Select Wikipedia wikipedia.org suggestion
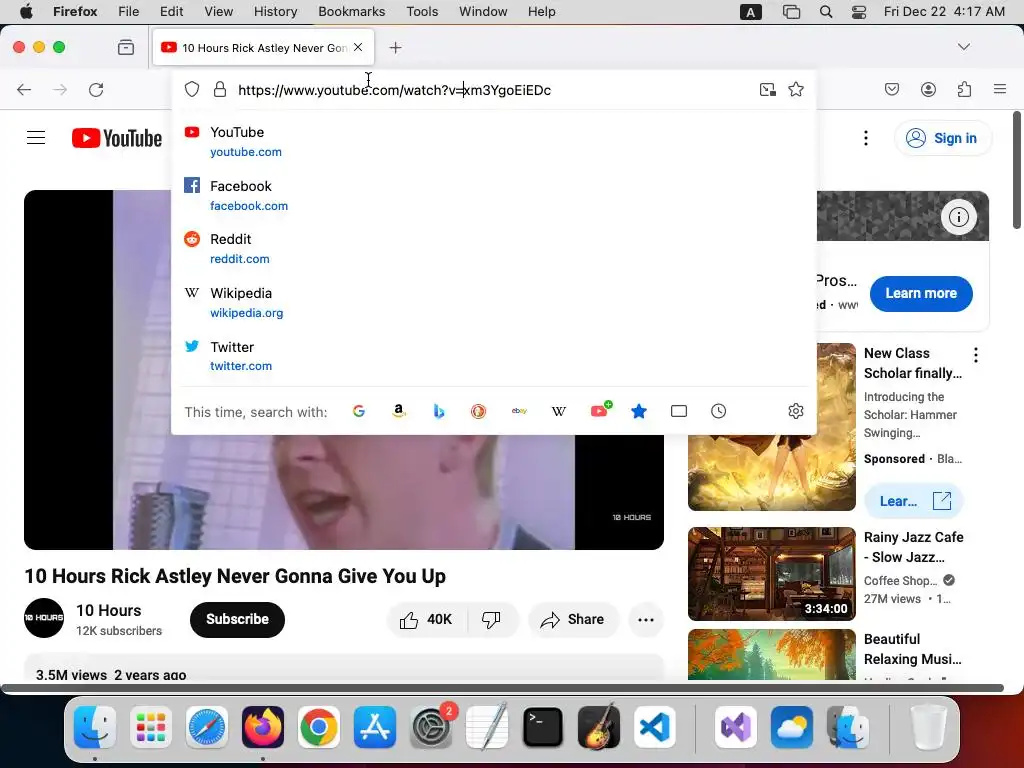The height and width of the screenshot is (768, 1024). coord(493,302)
